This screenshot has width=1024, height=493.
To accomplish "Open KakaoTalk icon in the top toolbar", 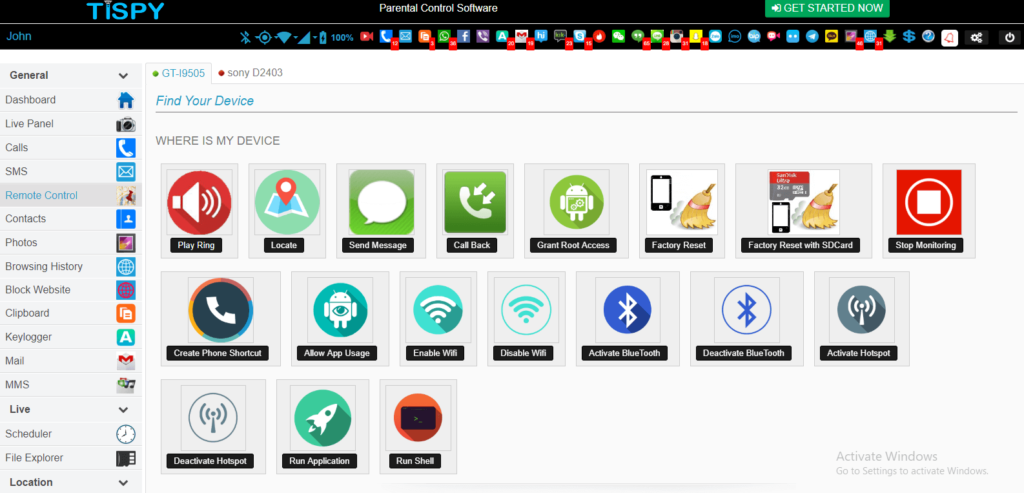I will point(831,37).
